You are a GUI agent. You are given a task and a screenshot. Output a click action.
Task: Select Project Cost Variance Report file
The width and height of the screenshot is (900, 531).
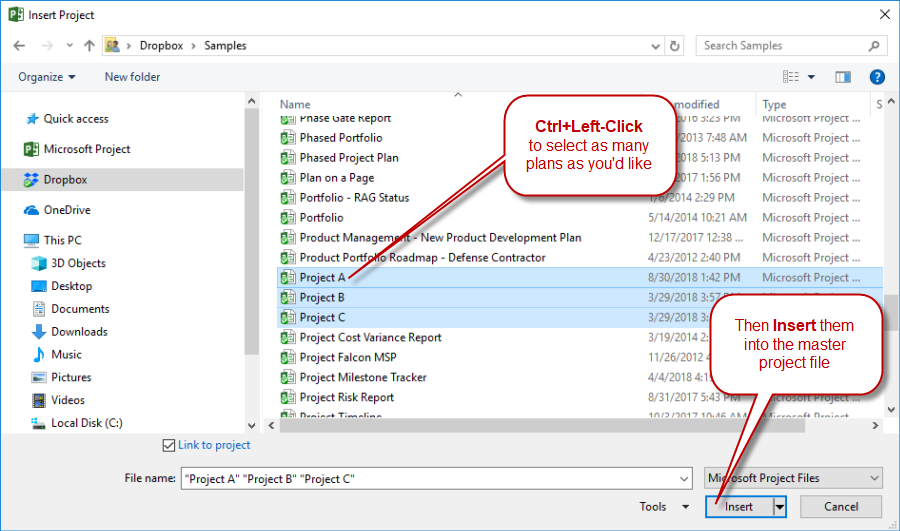coord(370,338)
